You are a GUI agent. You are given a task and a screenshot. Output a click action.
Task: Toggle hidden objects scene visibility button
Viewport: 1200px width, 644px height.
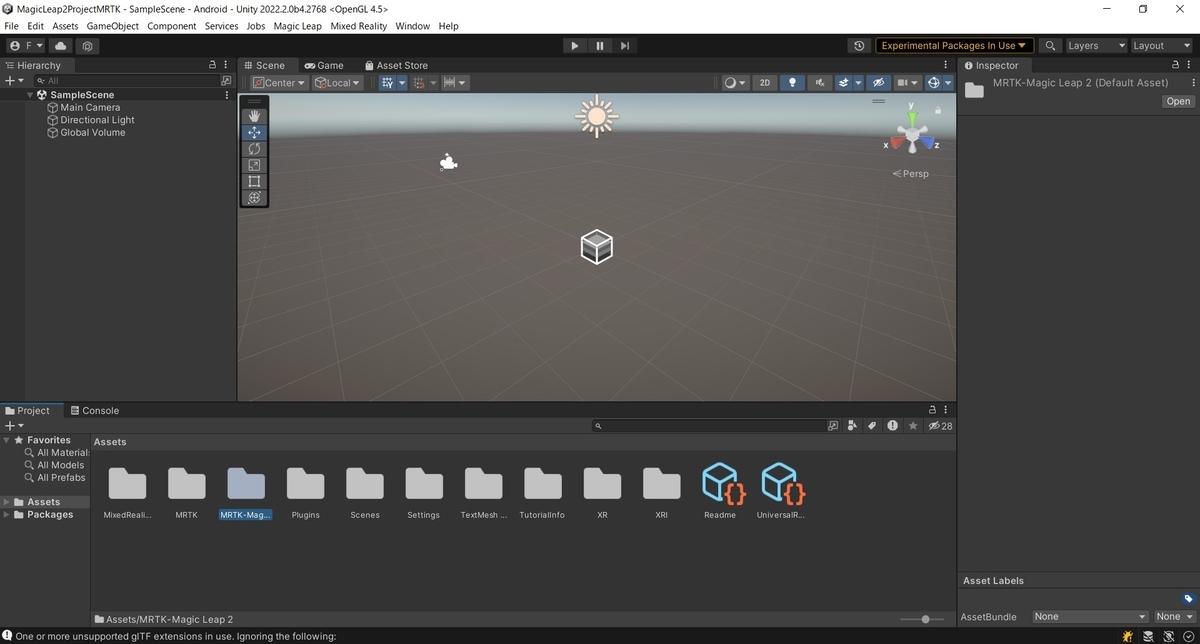pos(878,83)
